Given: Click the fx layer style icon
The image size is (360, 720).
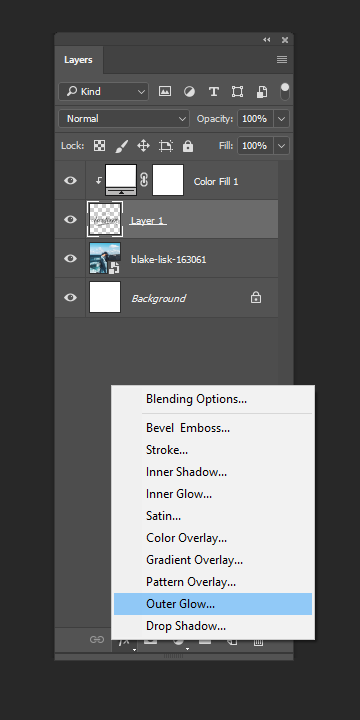Looking at the screenshot, I should (x=124, y=641).
